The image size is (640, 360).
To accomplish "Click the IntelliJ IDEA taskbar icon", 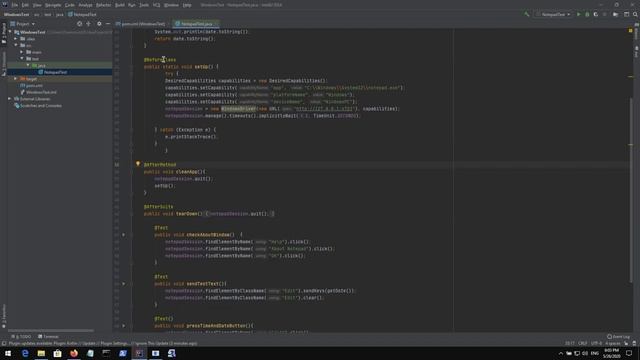I will point(139,353).
